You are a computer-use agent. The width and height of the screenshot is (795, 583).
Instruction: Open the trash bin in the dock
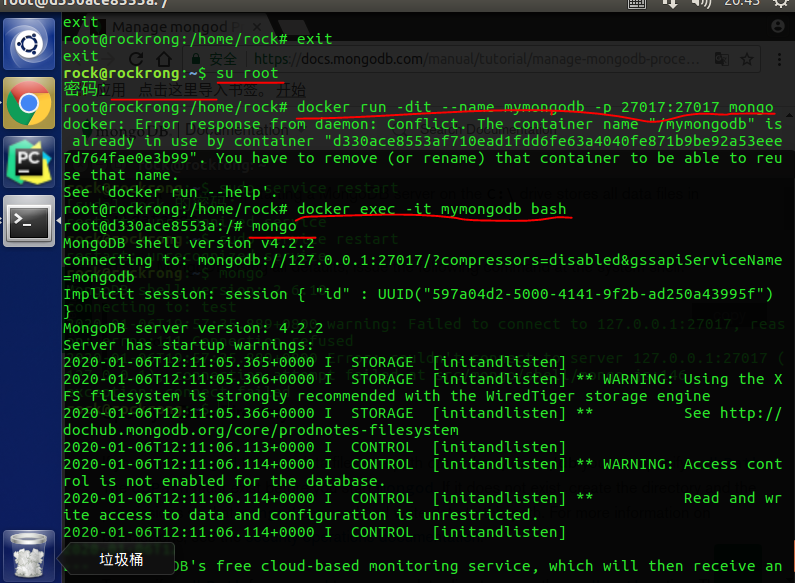[x=29, y=556]
